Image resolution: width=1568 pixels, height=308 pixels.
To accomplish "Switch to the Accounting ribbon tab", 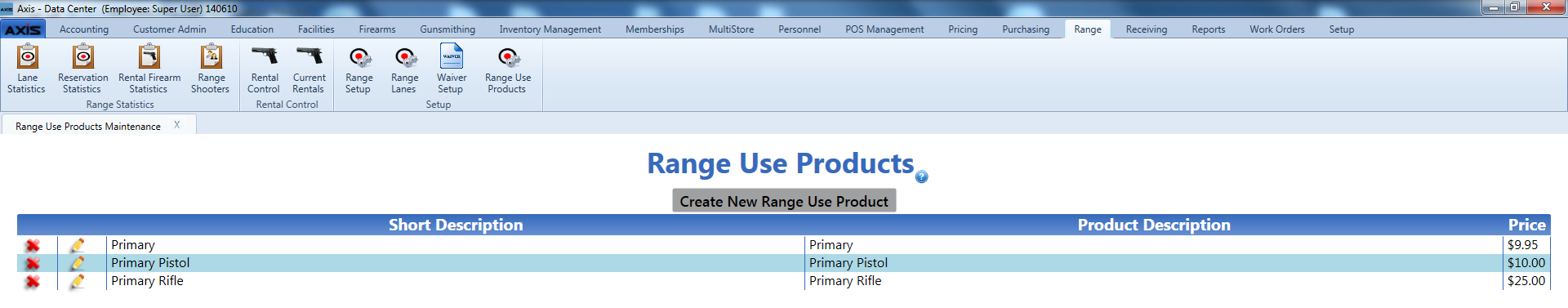I will click(x=84, y=29).
